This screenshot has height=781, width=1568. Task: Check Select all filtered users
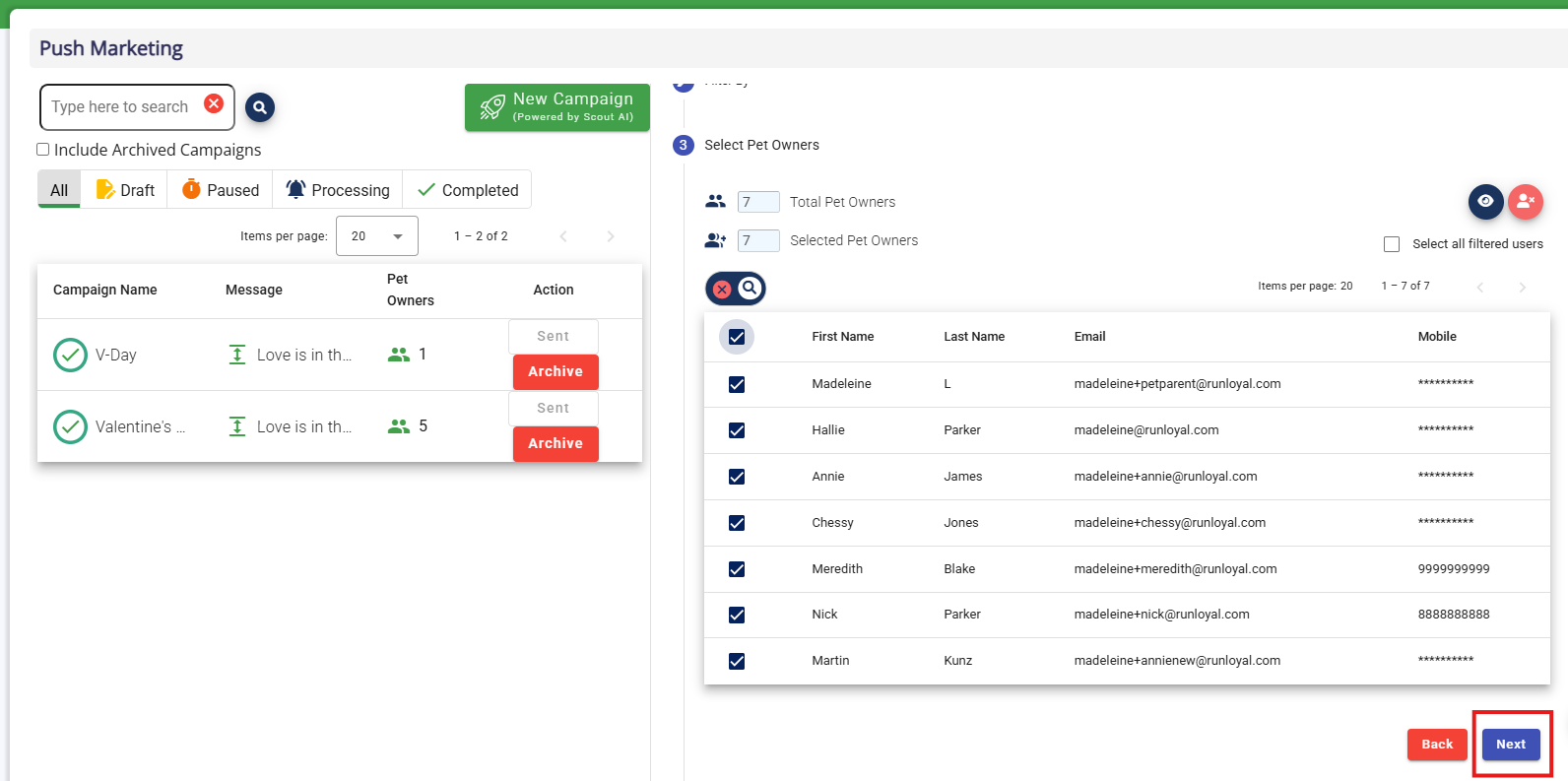click(x=1392, y=244)
